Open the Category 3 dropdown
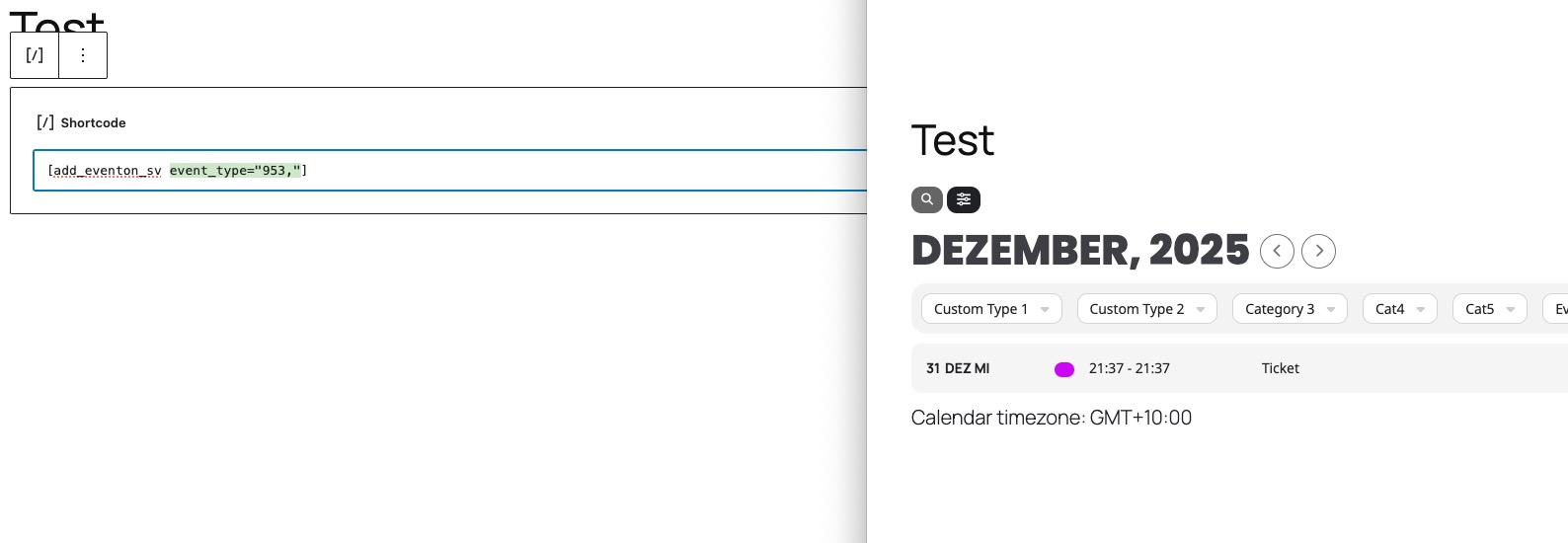 click(x=1290, y=309)
